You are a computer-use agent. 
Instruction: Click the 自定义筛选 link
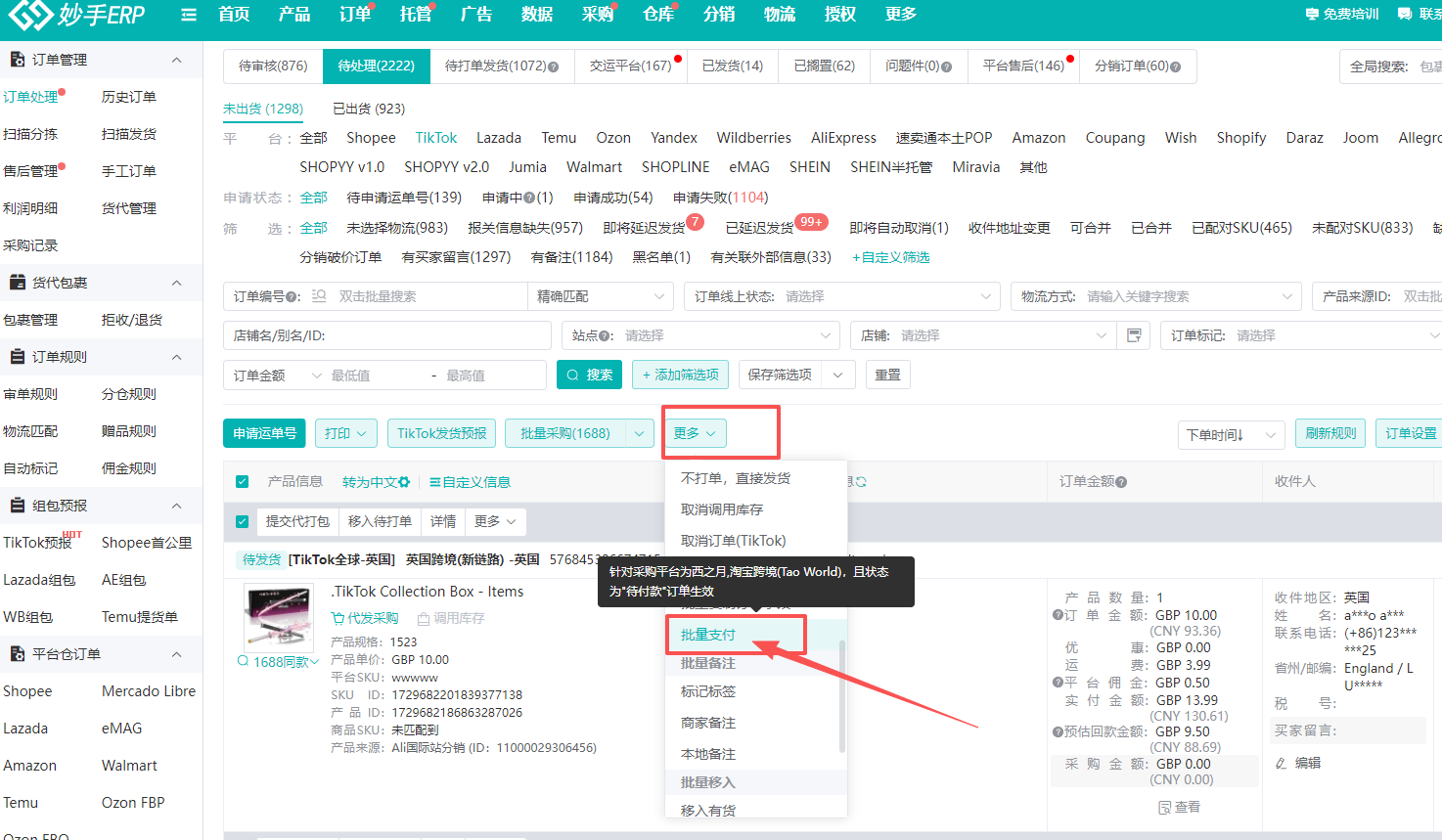891,257
